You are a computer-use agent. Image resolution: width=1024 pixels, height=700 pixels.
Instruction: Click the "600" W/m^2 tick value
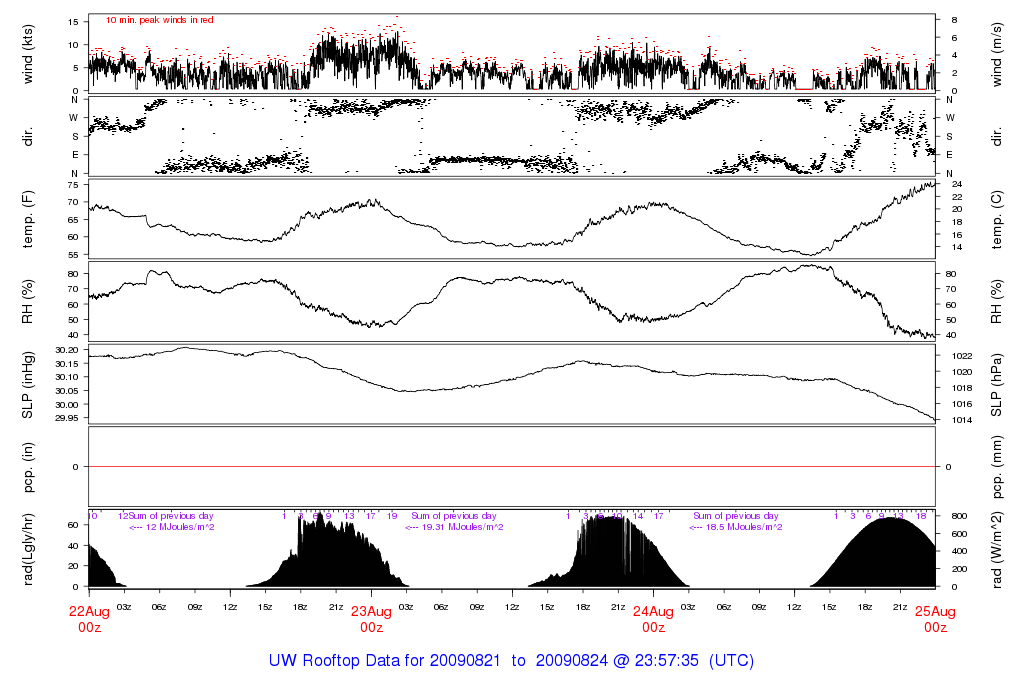[x=959, y=533]
